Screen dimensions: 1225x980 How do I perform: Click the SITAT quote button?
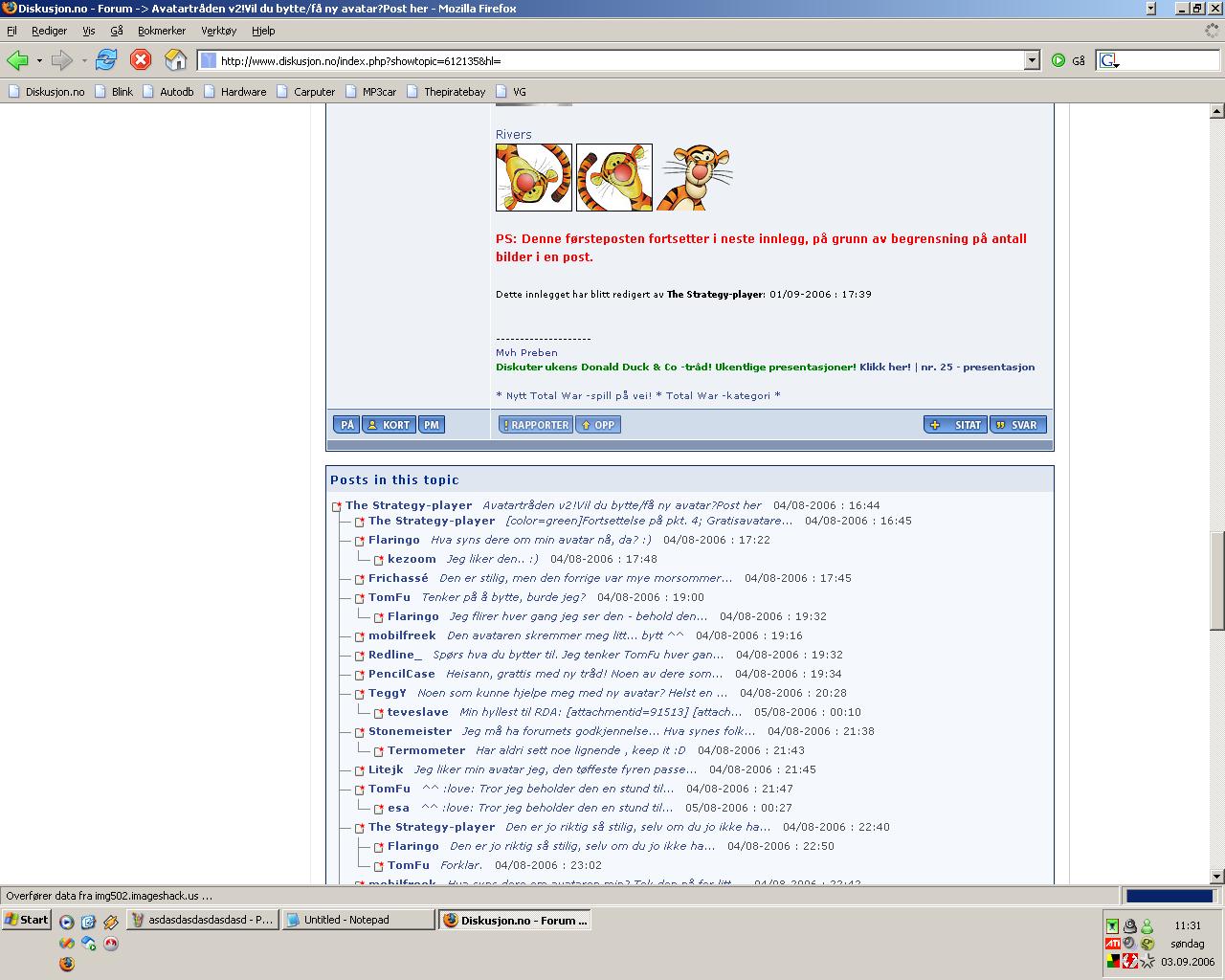(955, 425)
